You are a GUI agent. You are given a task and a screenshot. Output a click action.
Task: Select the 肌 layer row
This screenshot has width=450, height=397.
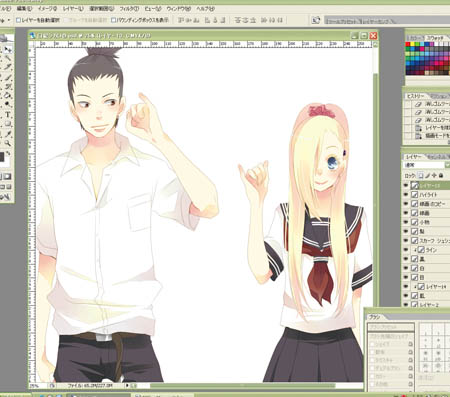pos(426,295)
